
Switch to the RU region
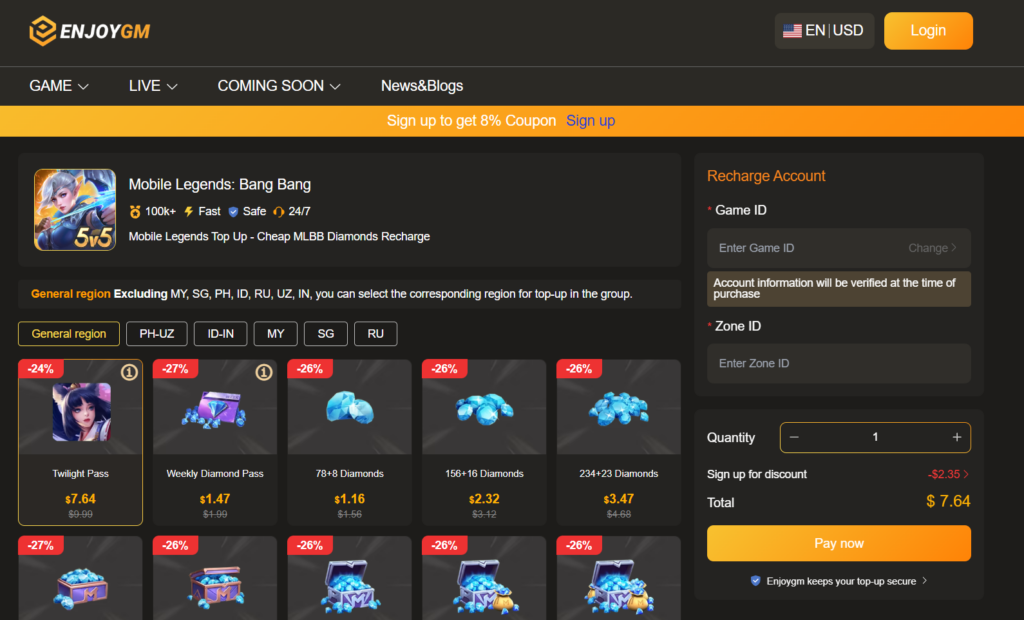[x=376, y=334]
